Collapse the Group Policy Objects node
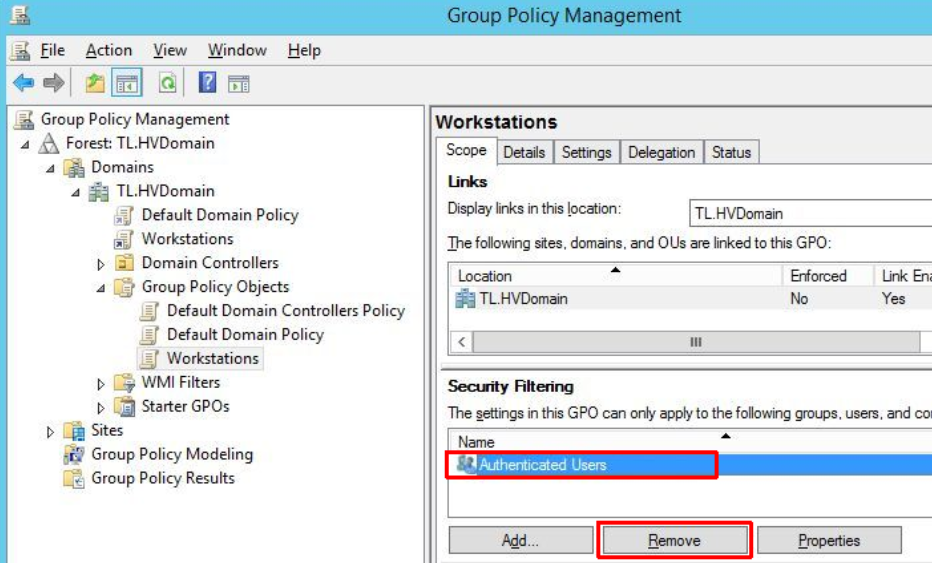The image size is (932, 563). 100,287
